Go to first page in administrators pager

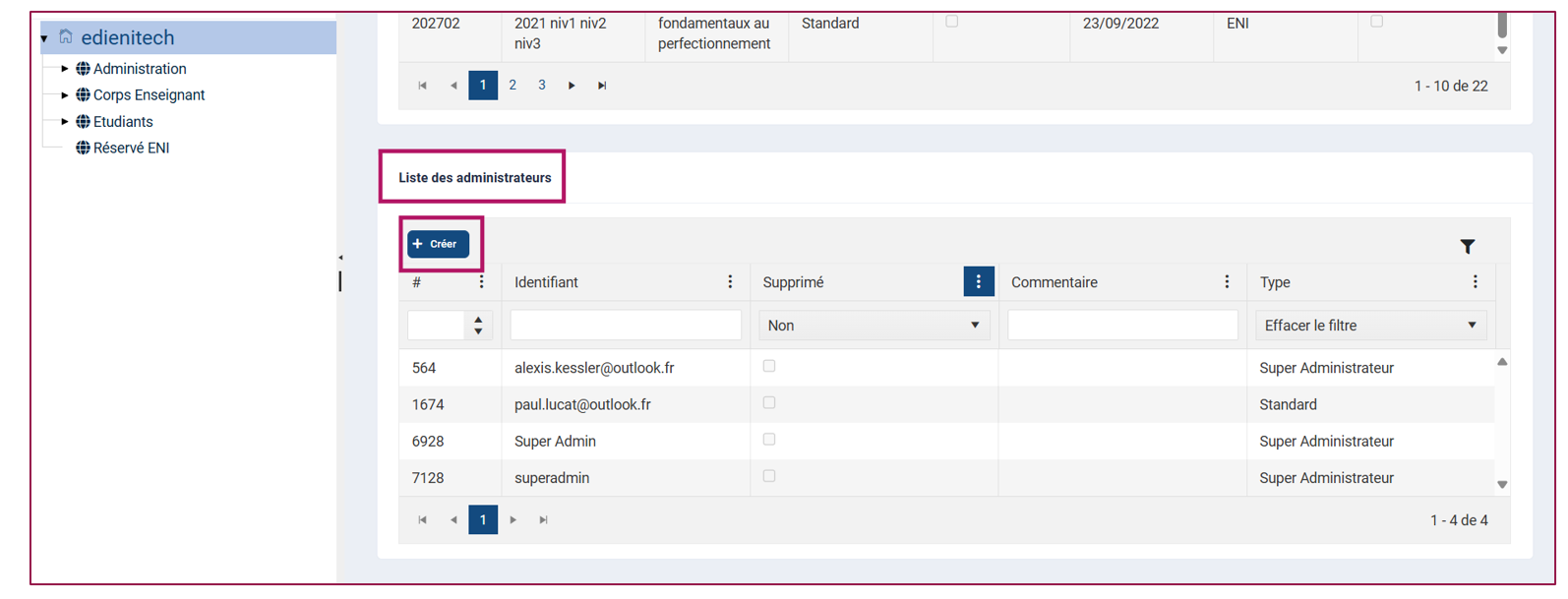pyautogui.click(x=423, y=520)
